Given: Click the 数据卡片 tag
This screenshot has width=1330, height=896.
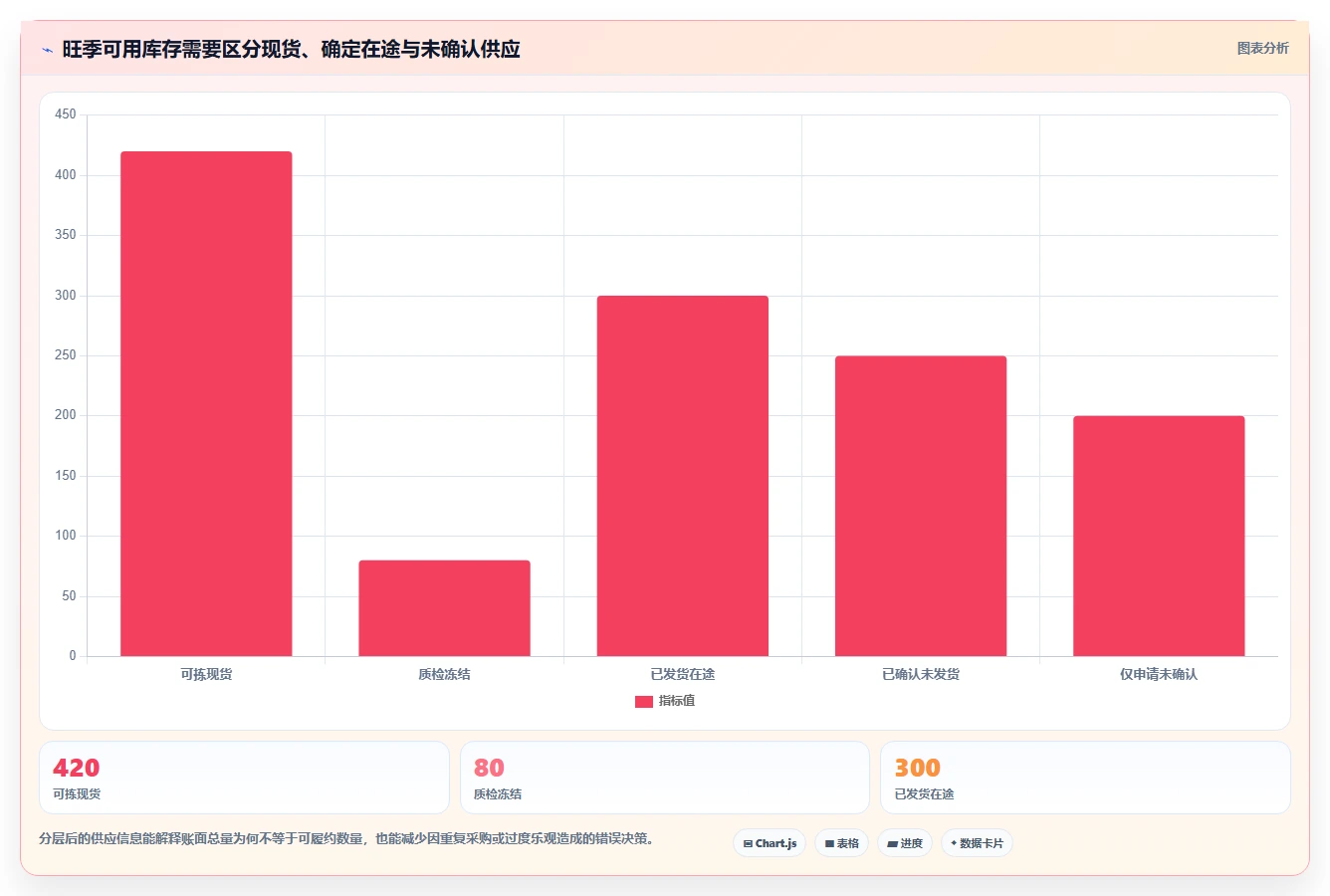Looking at the screenshot, I should click(x=977, y=843).
